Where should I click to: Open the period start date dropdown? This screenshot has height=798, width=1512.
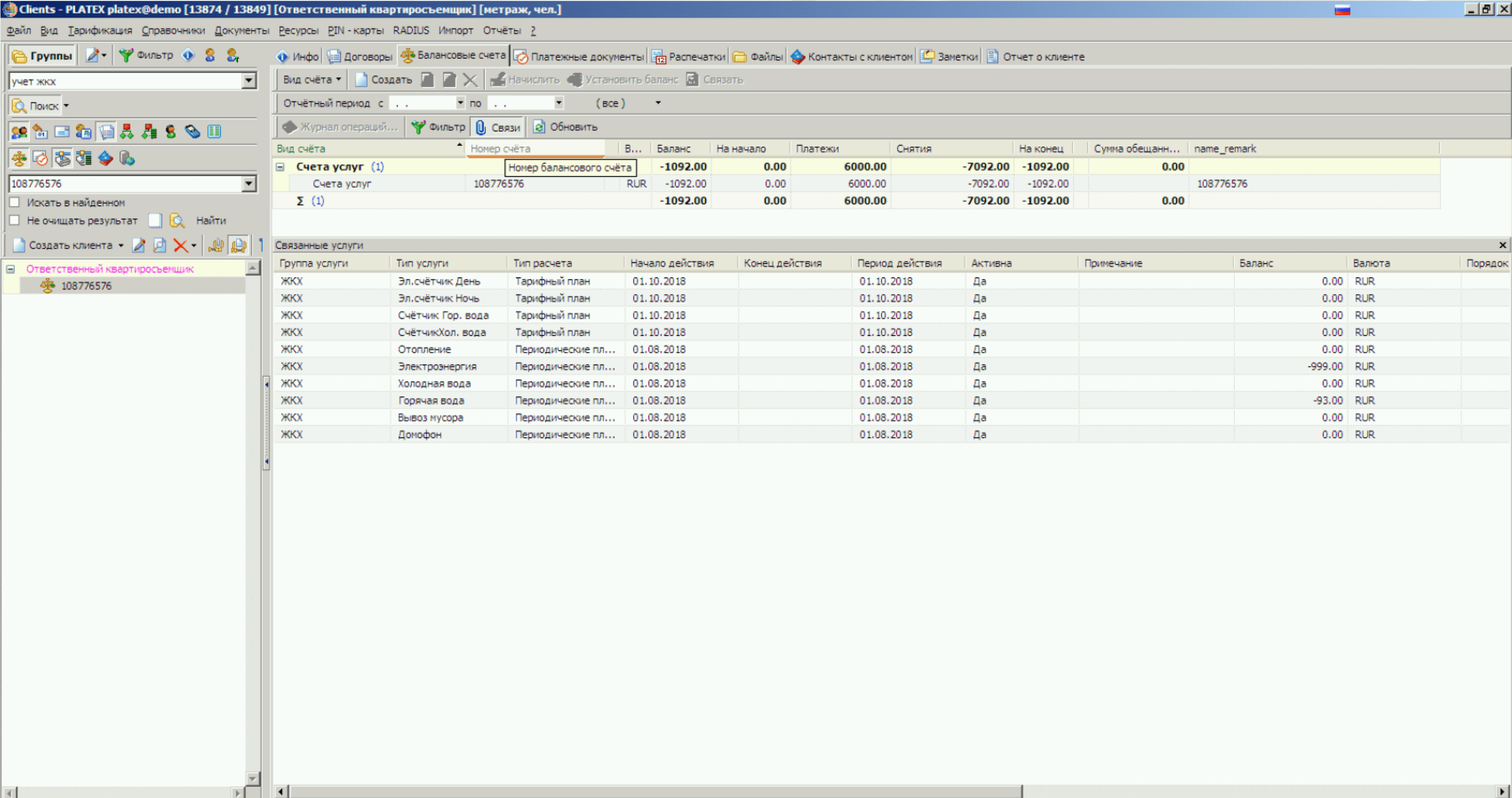coord(460,103)
